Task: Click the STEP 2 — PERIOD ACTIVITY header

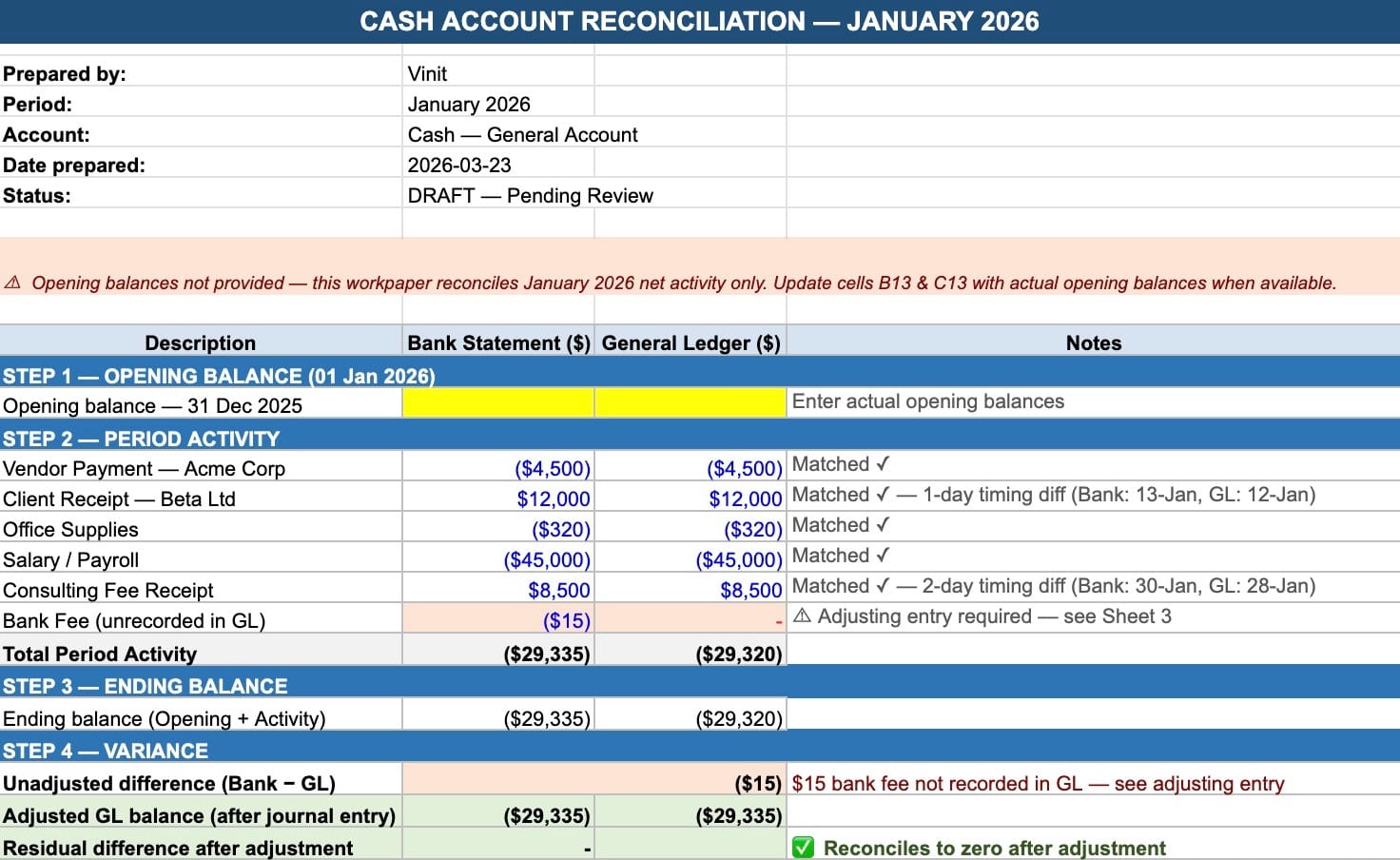Action: (140, 438)
